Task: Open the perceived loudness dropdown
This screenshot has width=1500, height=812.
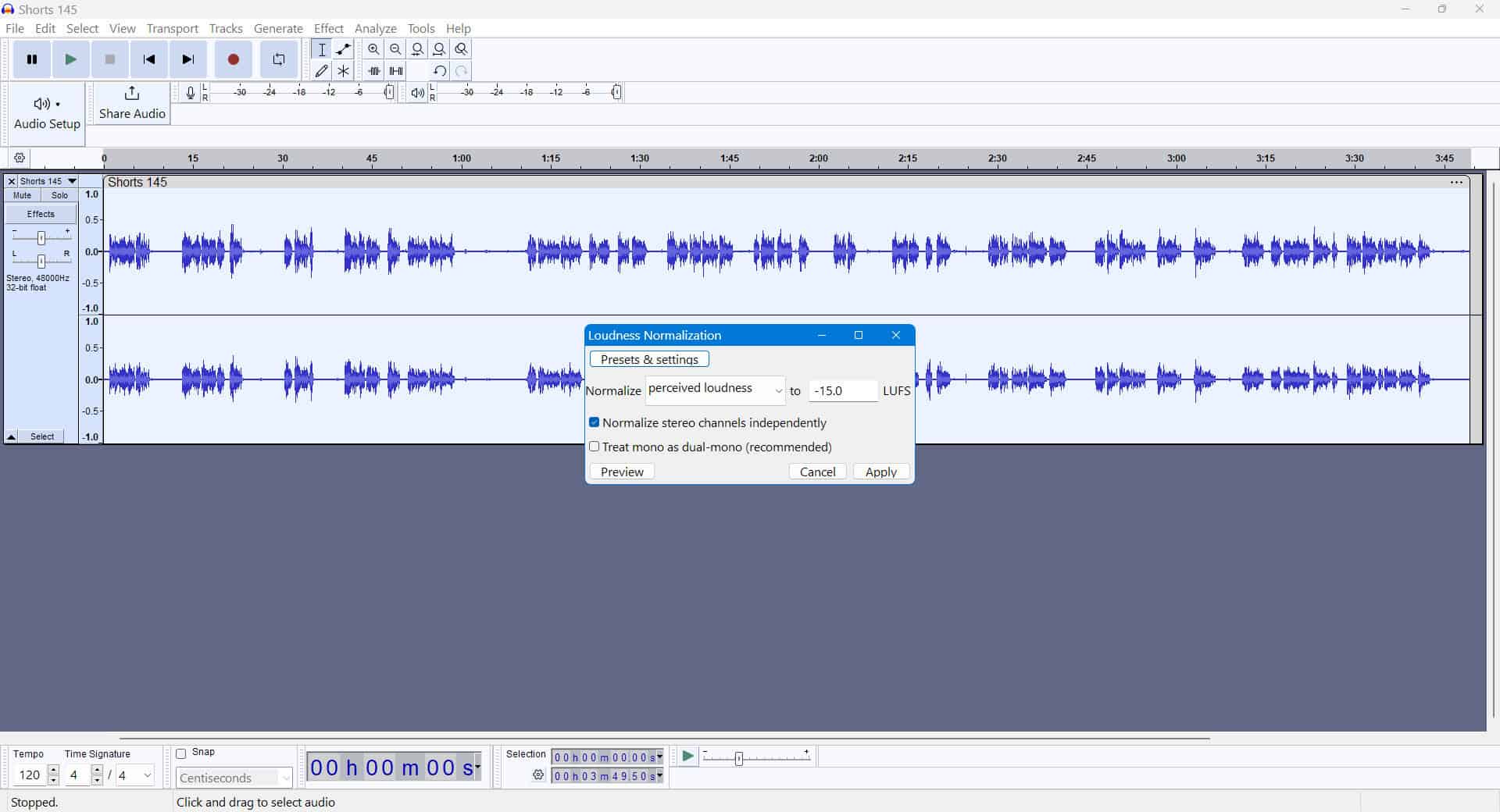Action: (x=779, y=390)
